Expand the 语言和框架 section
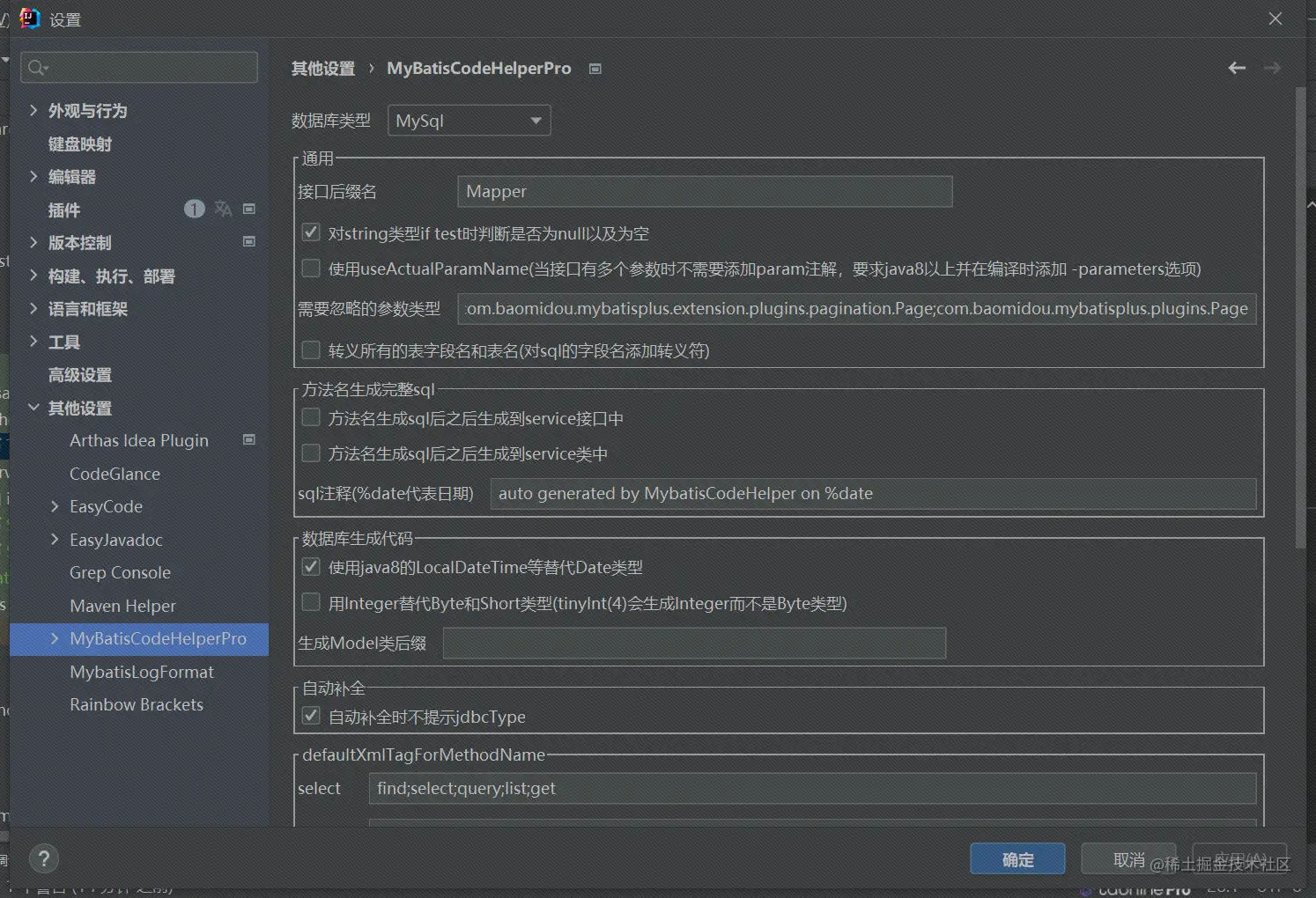 (33, 308)
